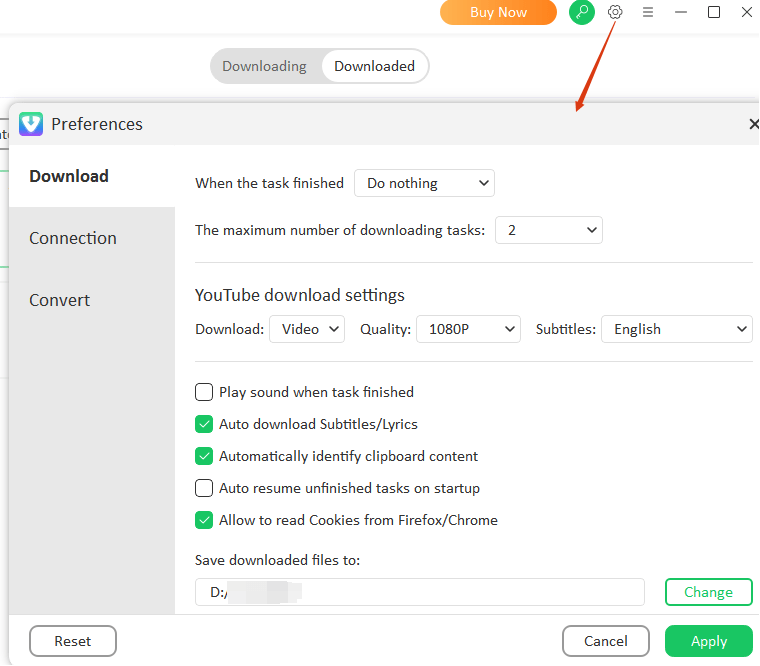Open settings via the gear icon

click(615, 12)
